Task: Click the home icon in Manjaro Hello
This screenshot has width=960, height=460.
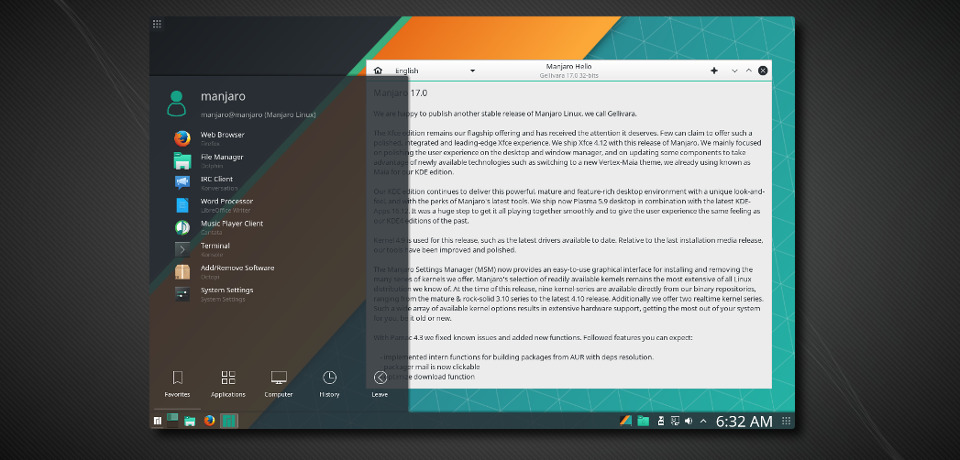Action: click(378, 71)
